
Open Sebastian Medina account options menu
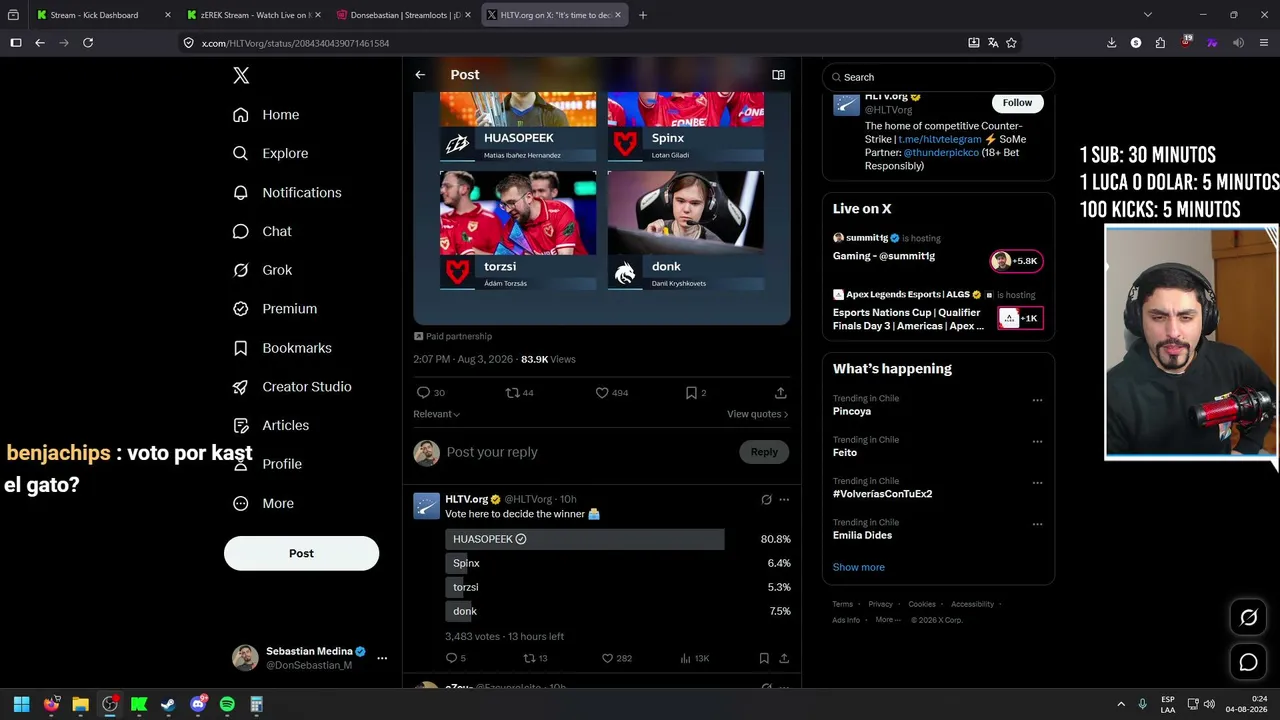click(382, 658)
